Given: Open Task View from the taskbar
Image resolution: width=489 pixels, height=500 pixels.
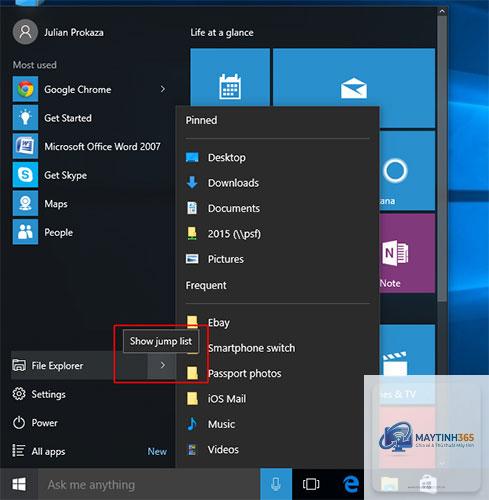Looking at the screenshot, I should point(311,484).
